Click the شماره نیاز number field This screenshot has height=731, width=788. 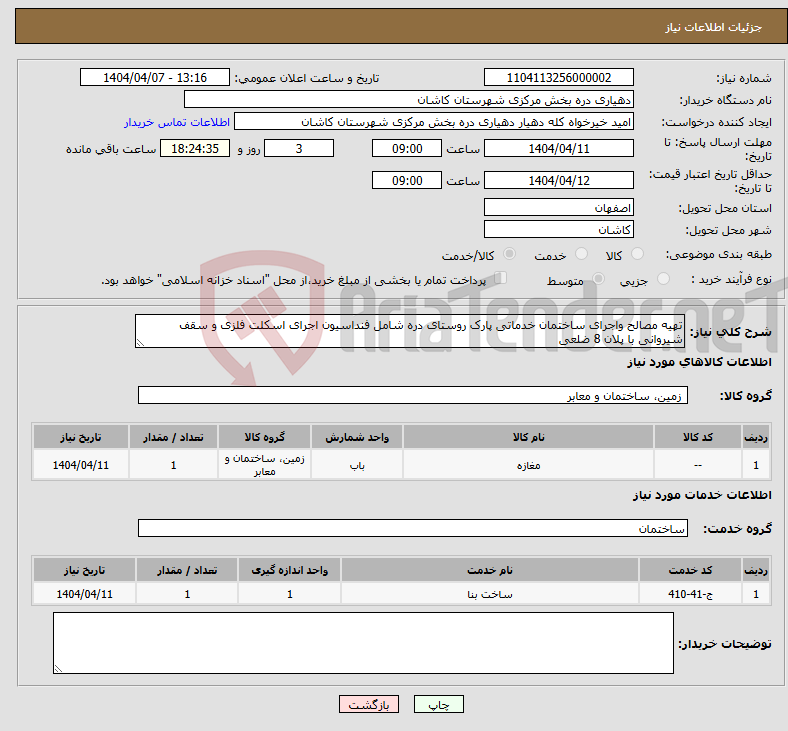click(558, 77)
